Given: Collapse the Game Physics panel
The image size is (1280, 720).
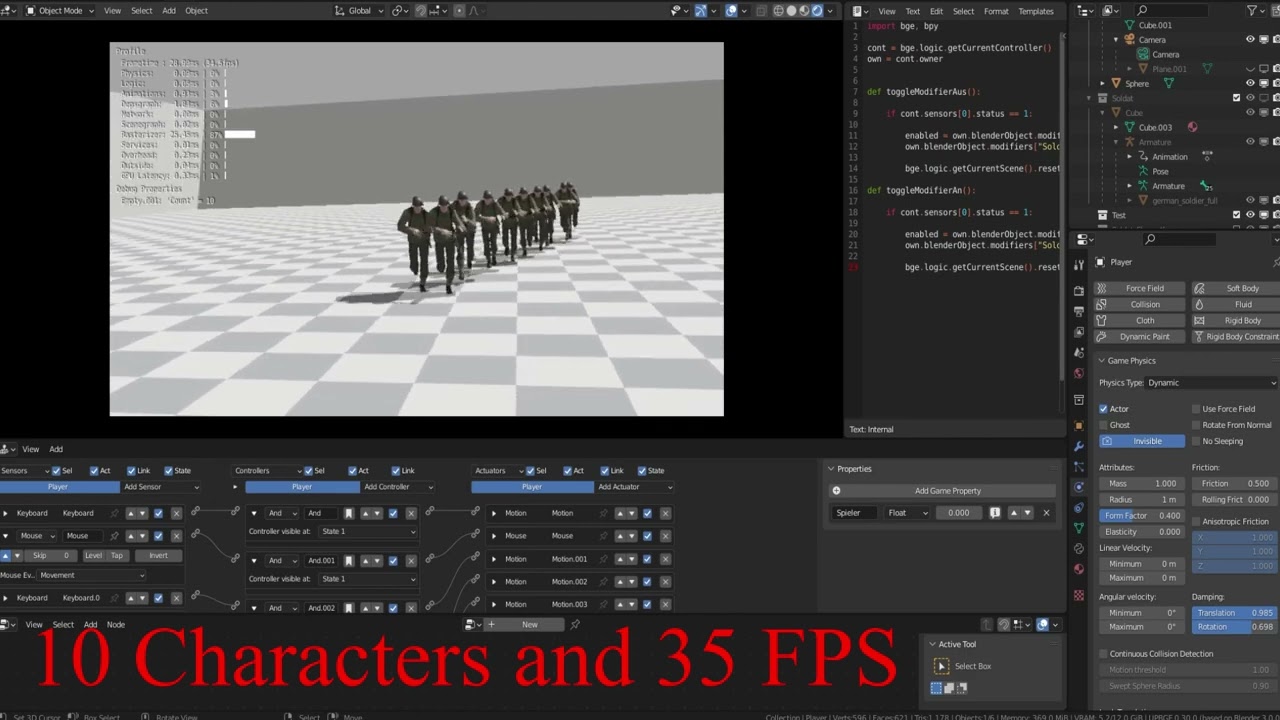Looking at the screenshot, I should (1102, 361).
